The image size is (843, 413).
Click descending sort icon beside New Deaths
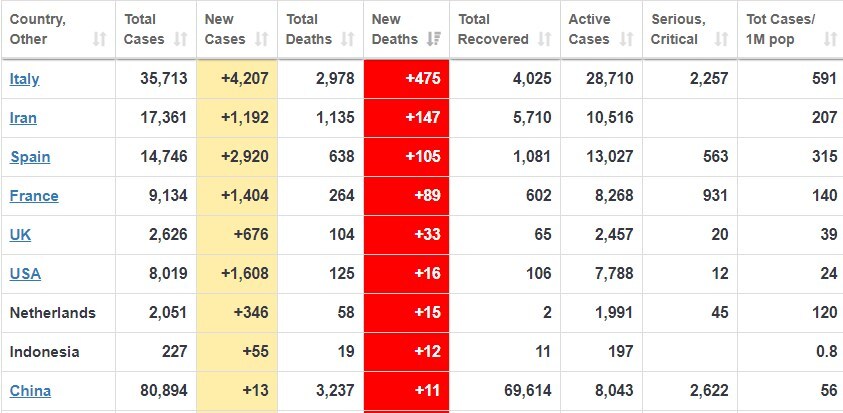[x=433, y=39]
